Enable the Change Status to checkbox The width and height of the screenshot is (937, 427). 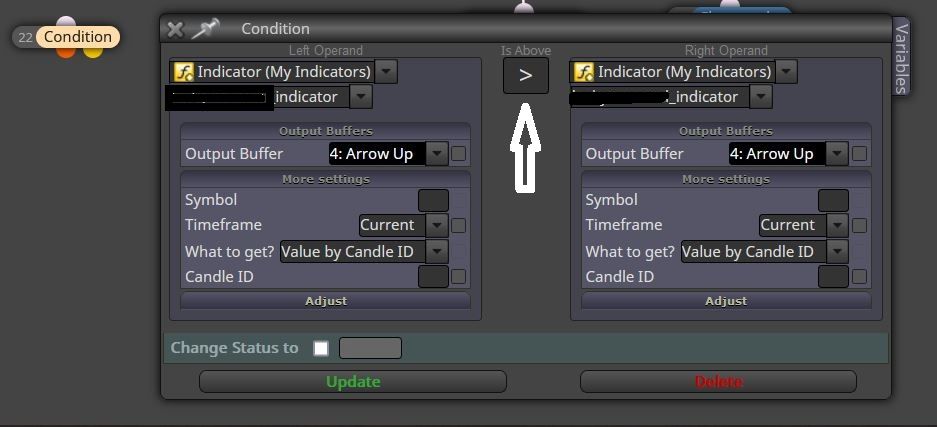click(321, 348)
